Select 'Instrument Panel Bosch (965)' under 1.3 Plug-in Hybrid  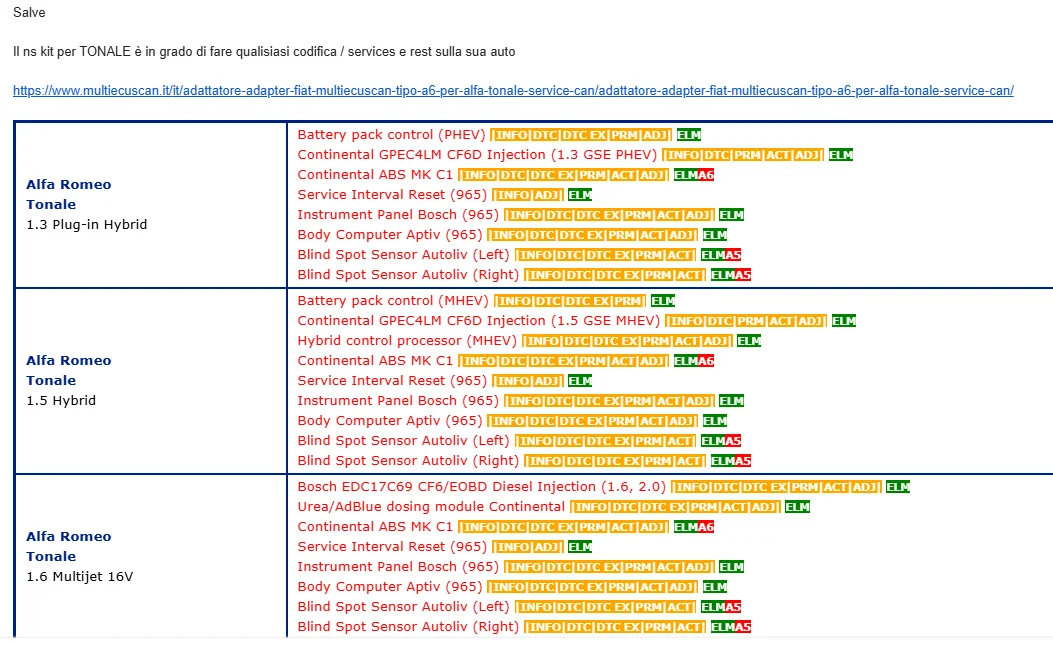click(398, 215)
